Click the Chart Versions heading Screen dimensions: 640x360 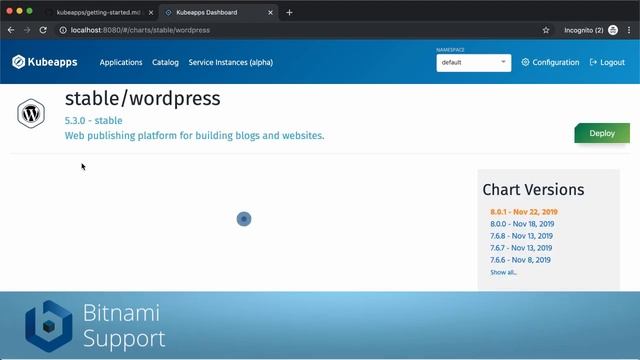pyautogui.click(x=533, y=190)
